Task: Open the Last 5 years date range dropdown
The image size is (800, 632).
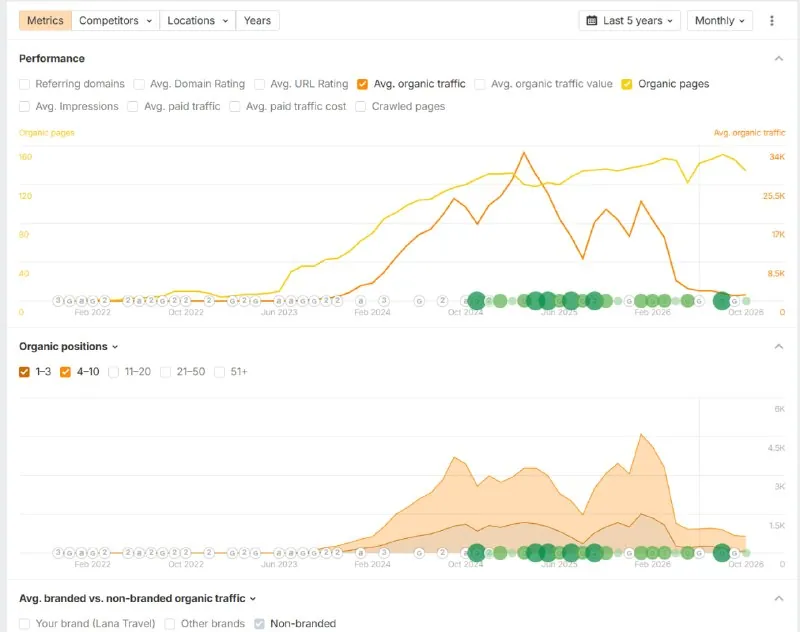Action: pyautogui.click(x=630, y=21)
